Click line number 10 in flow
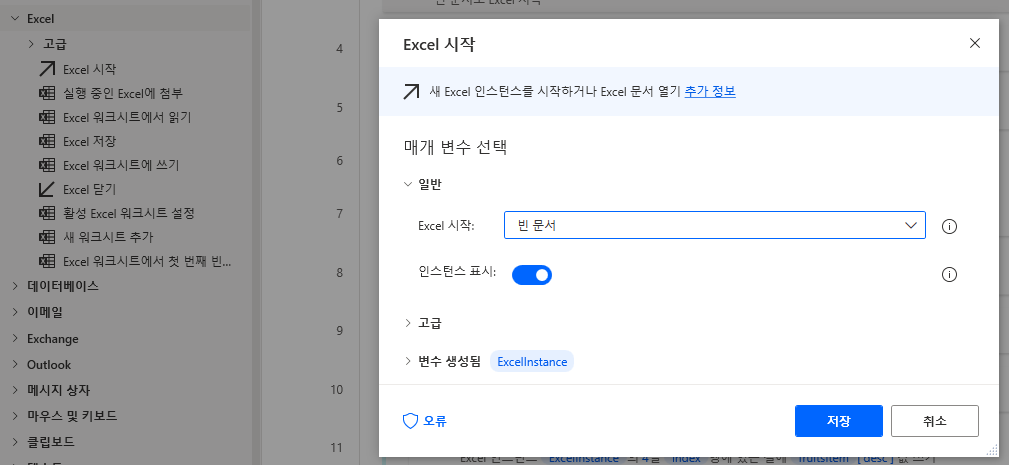1009x465 pixels. [x=337, y=390]
